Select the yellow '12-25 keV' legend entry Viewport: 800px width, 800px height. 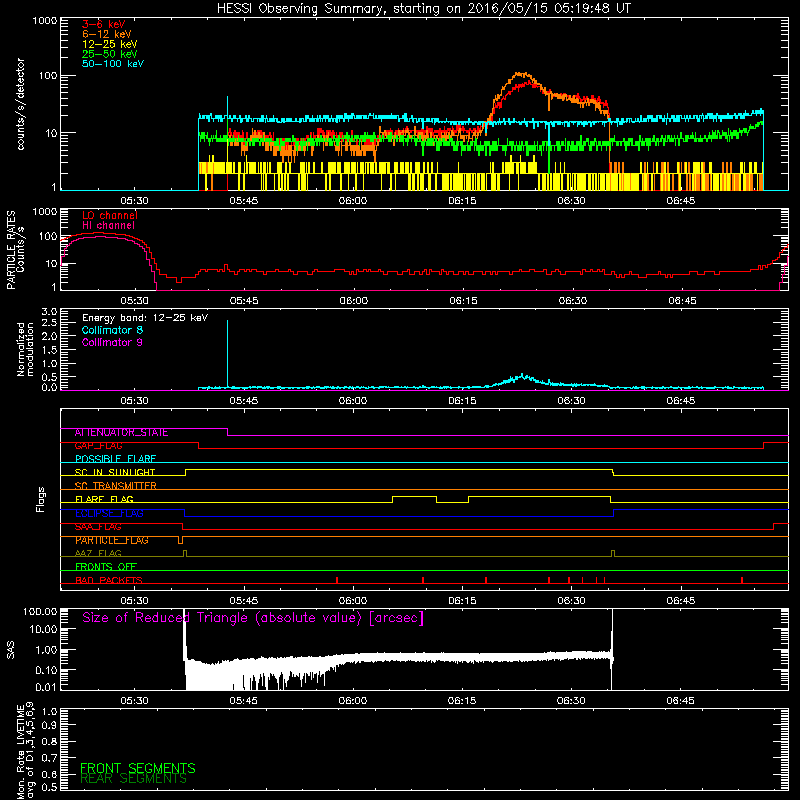(110, 44)
